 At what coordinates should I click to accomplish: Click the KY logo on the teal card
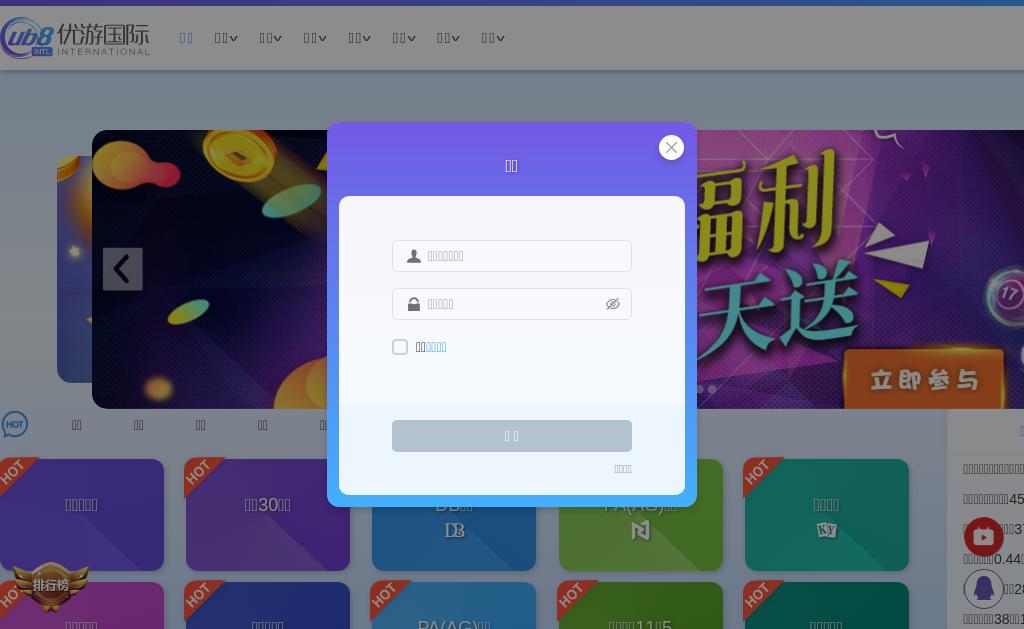point(827,530)
